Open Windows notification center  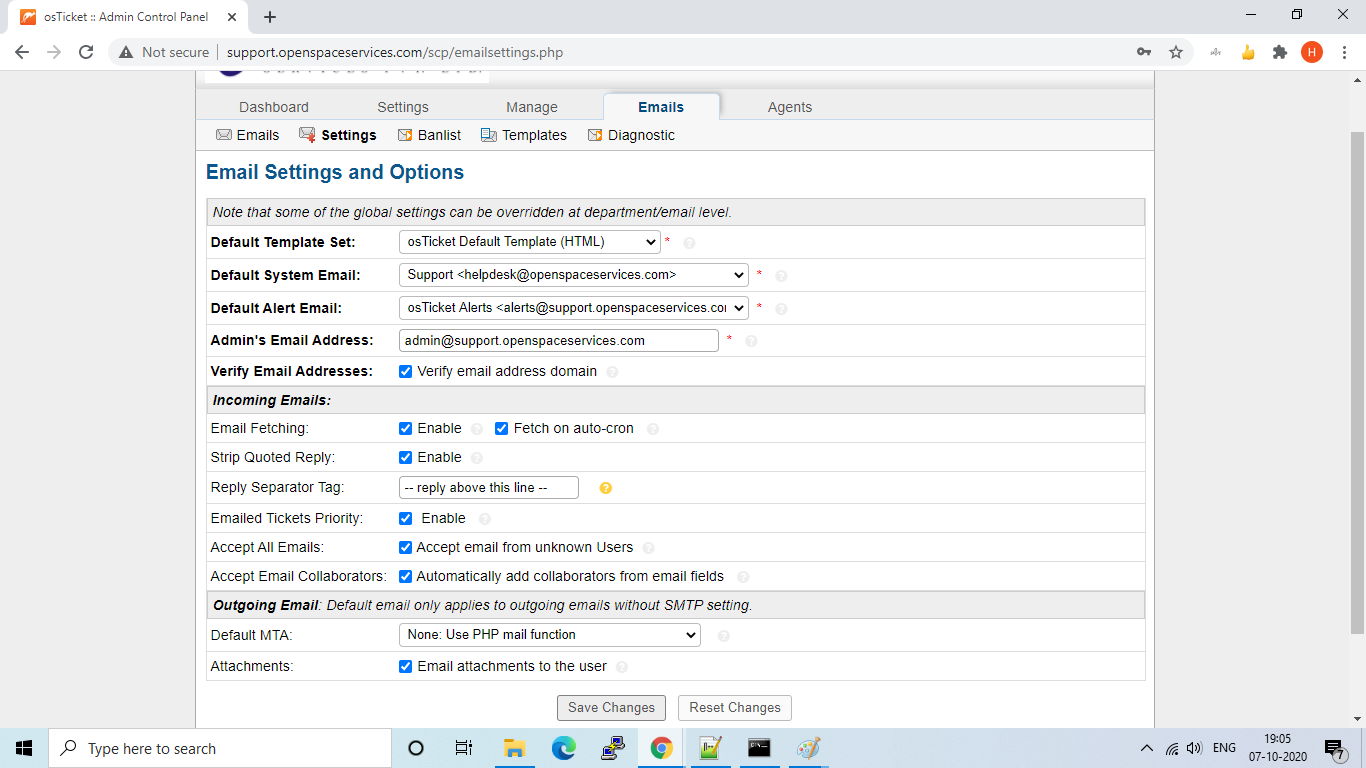[x=1334, y=748]
